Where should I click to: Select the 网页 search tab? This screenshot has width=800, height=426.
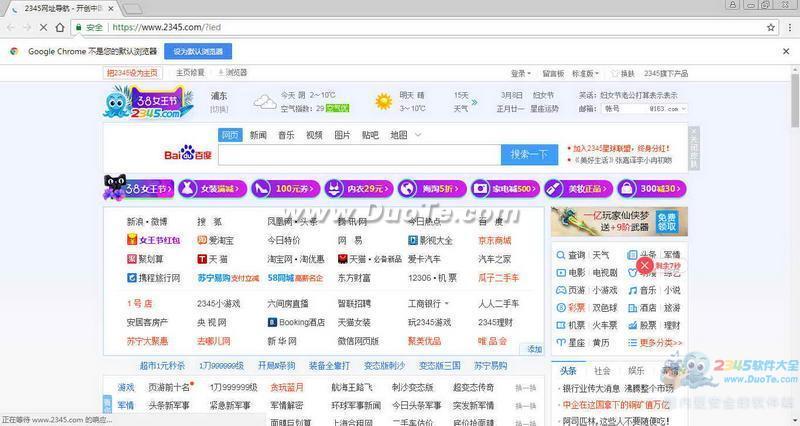230,135
